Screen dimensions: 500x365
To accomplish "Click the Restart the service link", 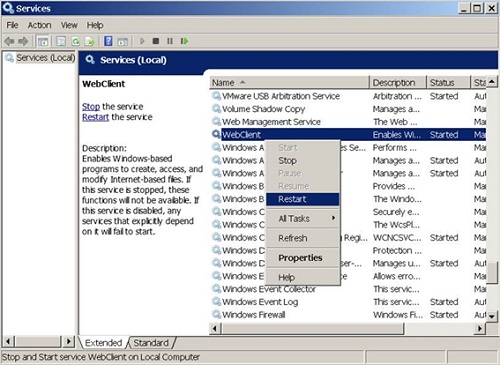I will (95, 117).
